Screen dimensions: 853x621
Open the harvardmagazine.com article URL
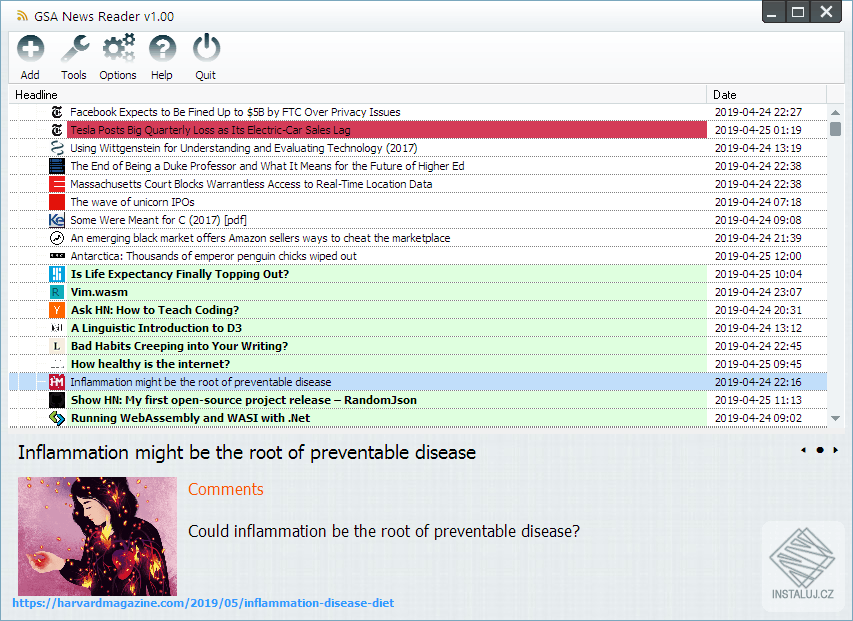pos(203,603)
